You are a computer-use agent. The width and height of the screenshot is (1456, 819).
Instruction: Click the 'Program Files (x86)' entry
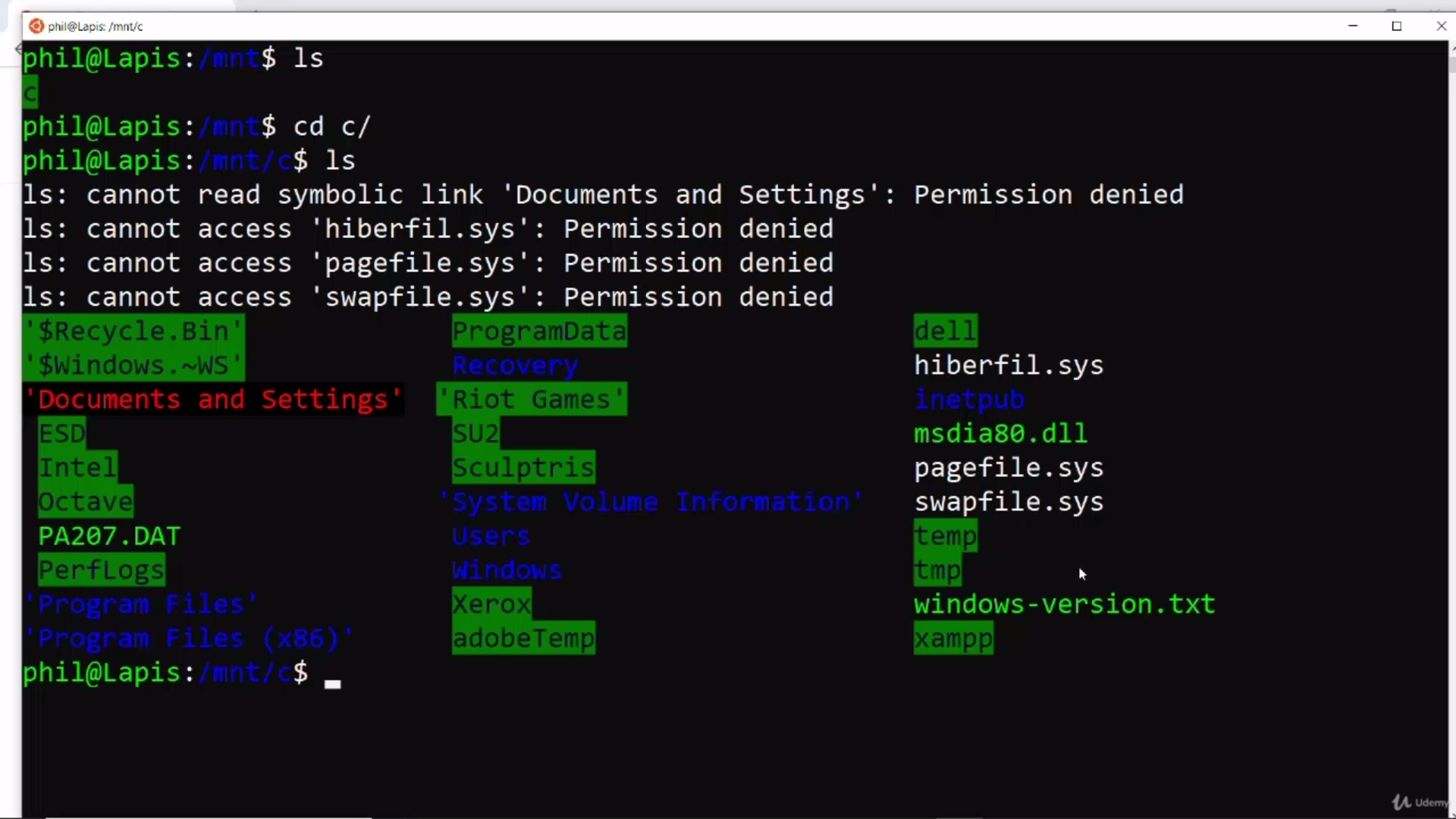[x=188, y=639]
